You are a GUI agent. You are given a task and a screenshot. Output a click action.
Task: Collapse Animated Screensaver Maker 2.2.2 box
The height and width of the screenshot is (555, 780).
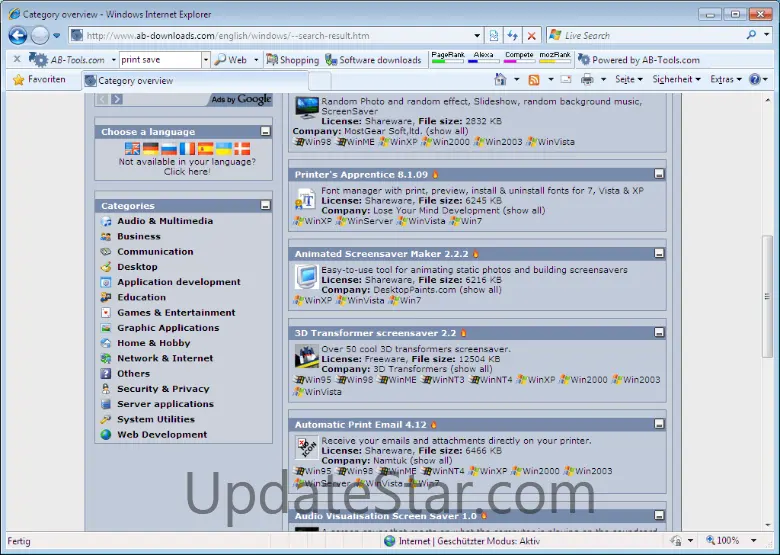coord(659,254)
